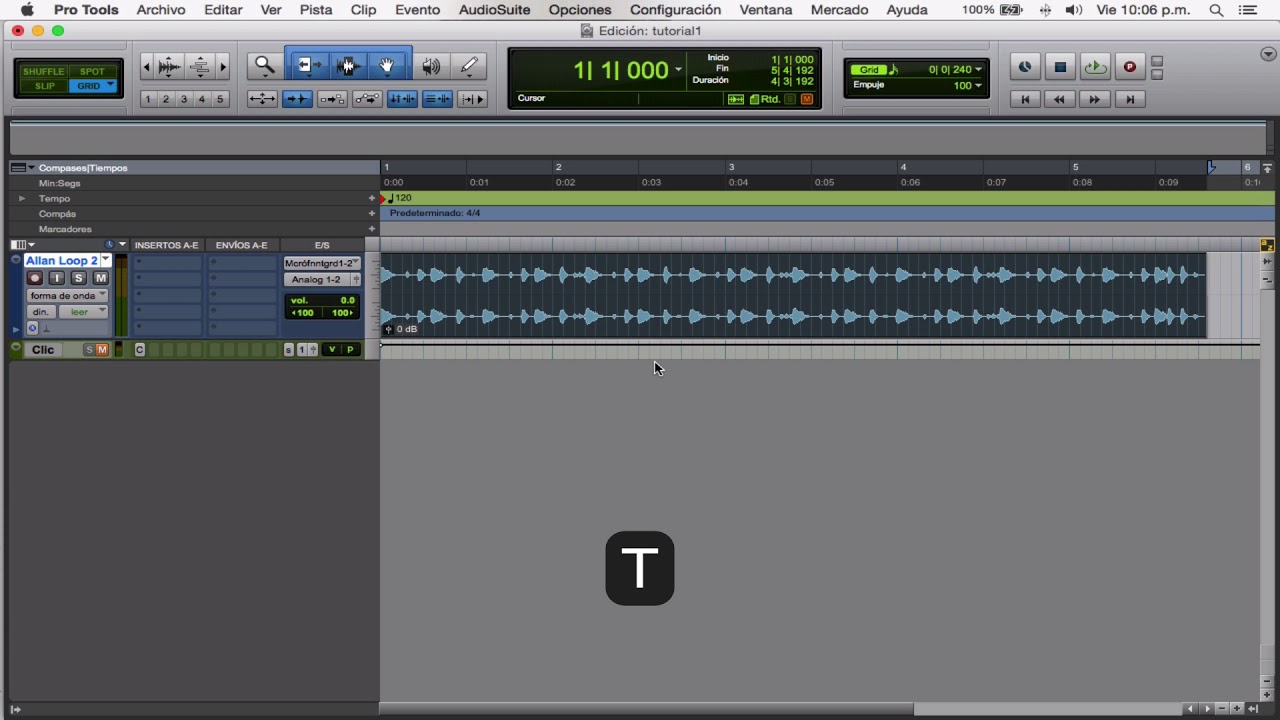The width and height of the screenshot is (1280, 720).
Task: Click the 'din.' elastic audio button
Action: point(40,312)
